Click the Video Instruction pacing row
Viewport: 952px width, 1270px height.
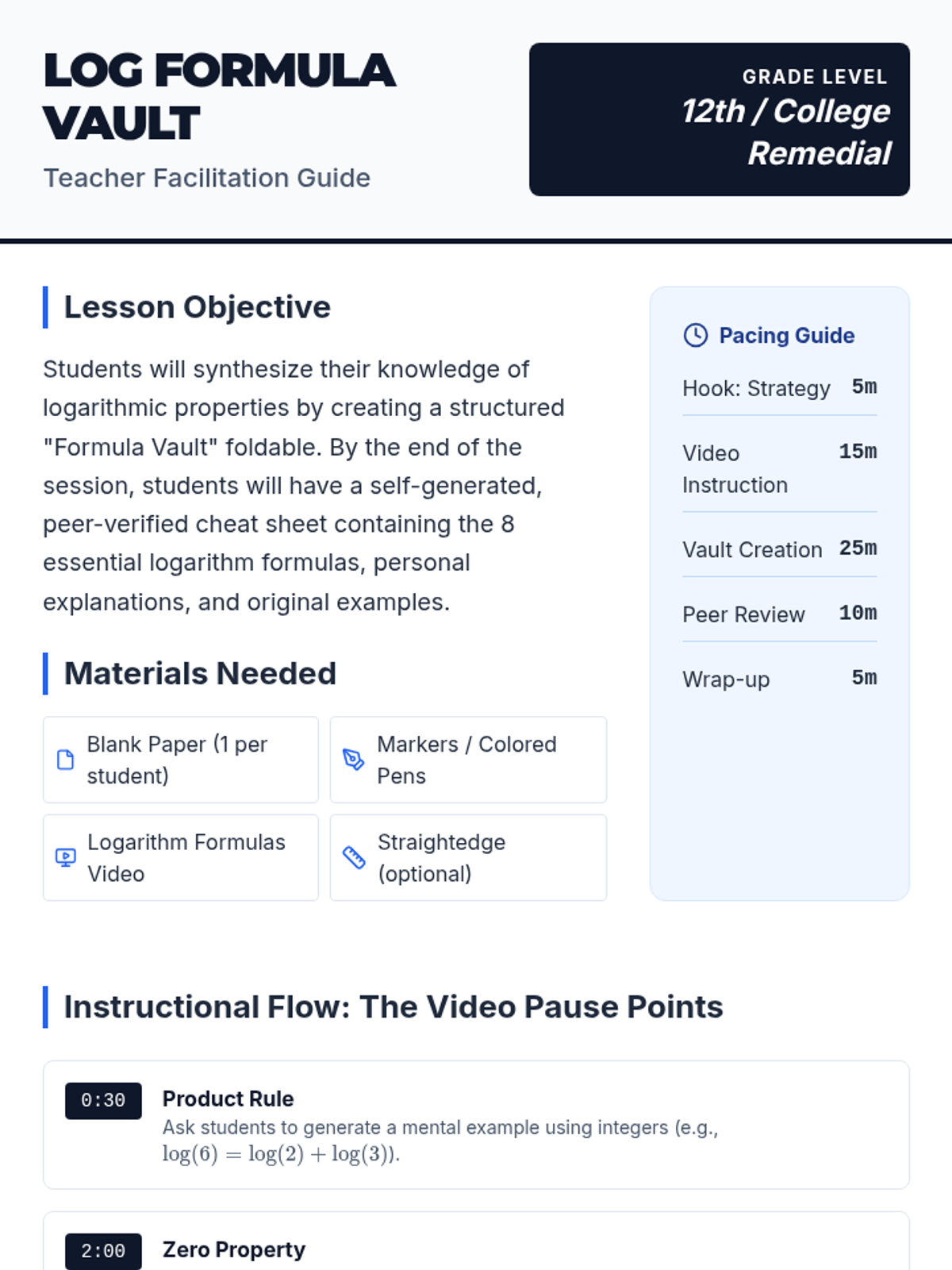[x=779, y=468]
